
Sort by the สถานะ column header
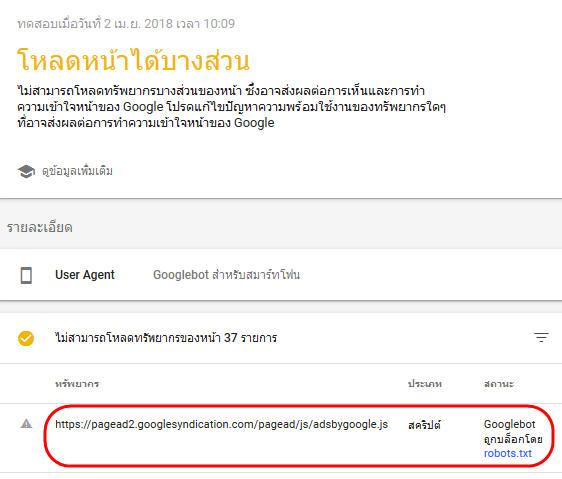(x=499, y=384)
